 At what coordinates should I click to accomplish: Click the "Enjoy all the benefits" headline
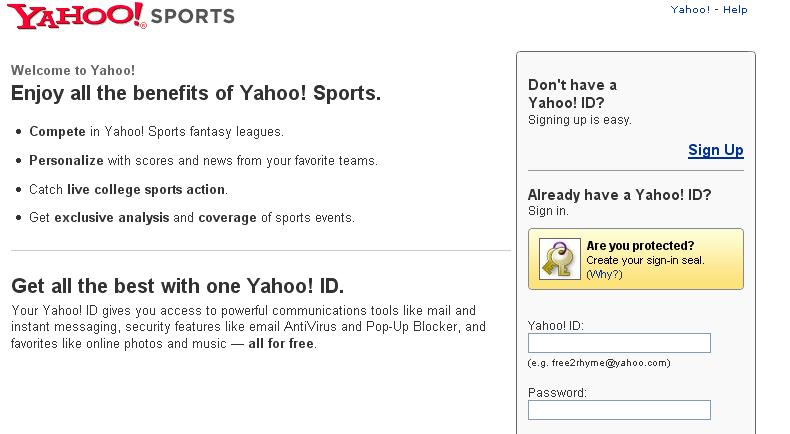click(x=195, y=94)
